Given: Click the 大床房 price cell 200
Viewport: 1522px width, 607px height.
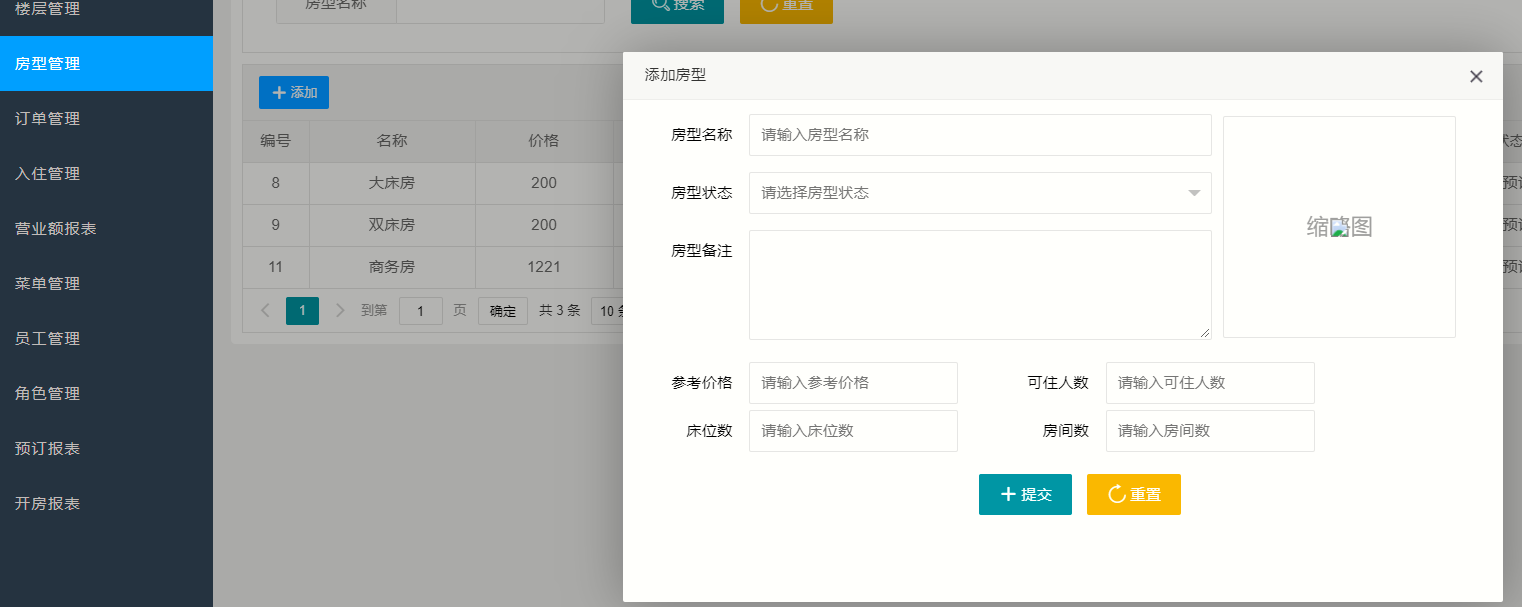Looking at the screenshot, I should pyautogui.click(x=544, y=183).
